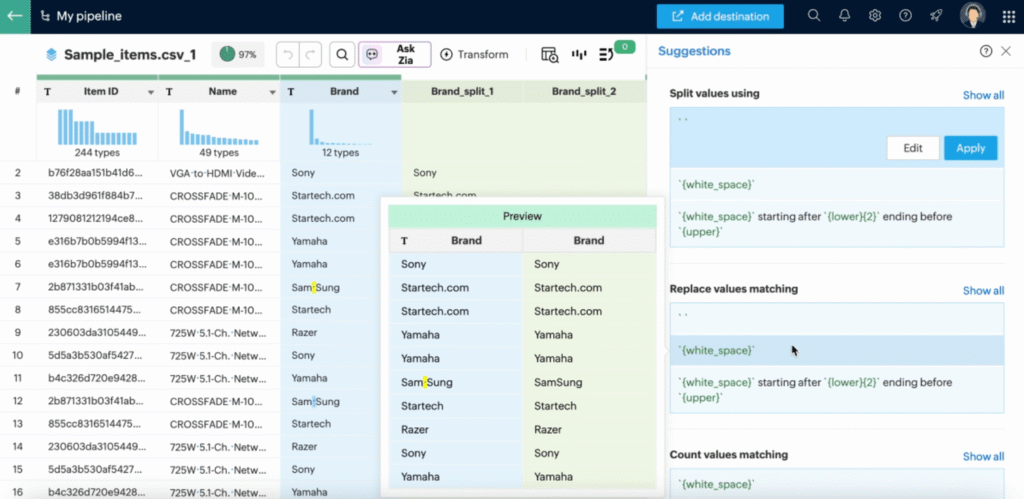
Task: Select {white_space} under Count values matching
Action: [x=837, y=484]
